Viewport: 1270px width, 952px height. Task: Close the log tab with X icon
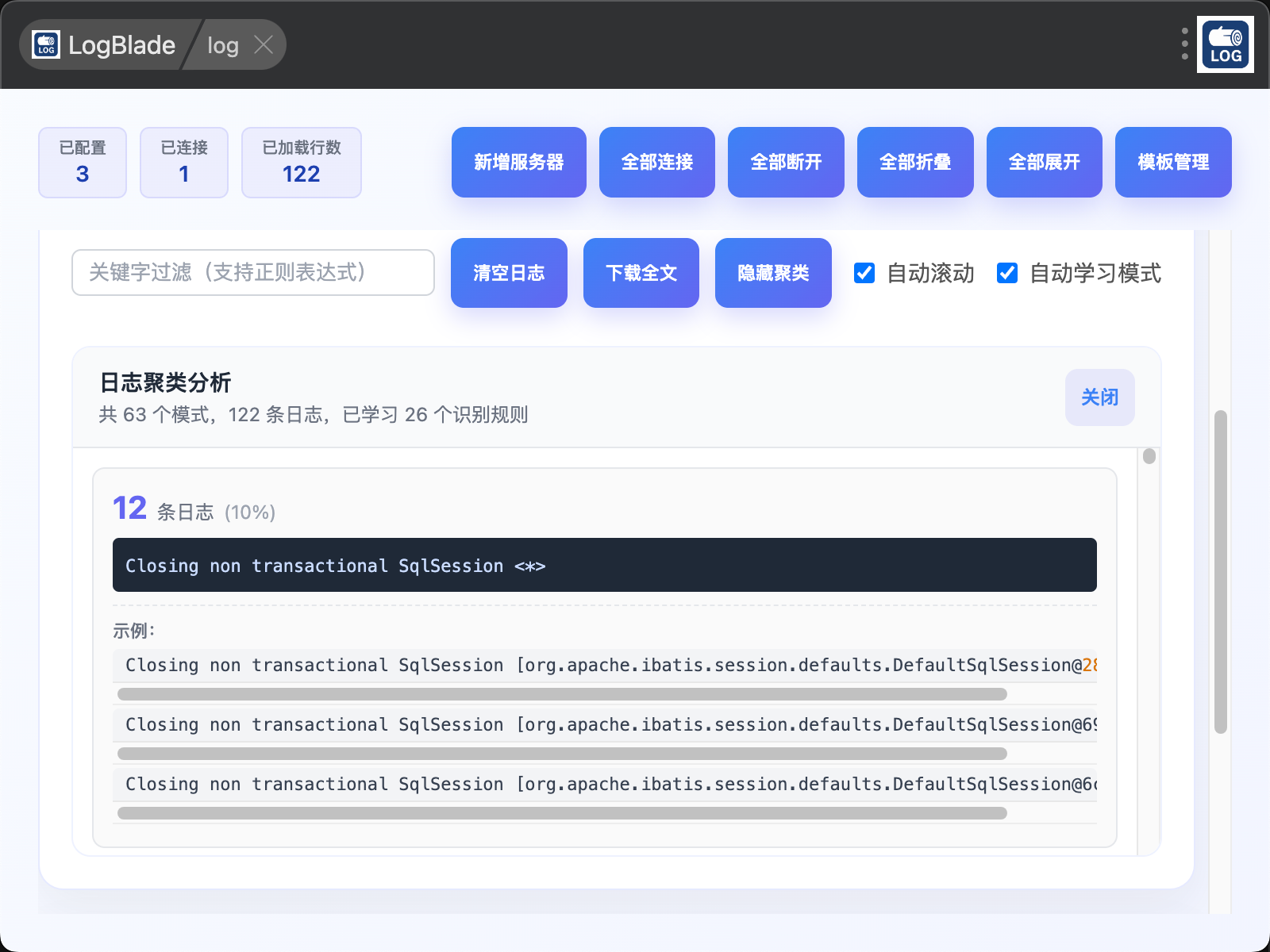click(264, 45)
